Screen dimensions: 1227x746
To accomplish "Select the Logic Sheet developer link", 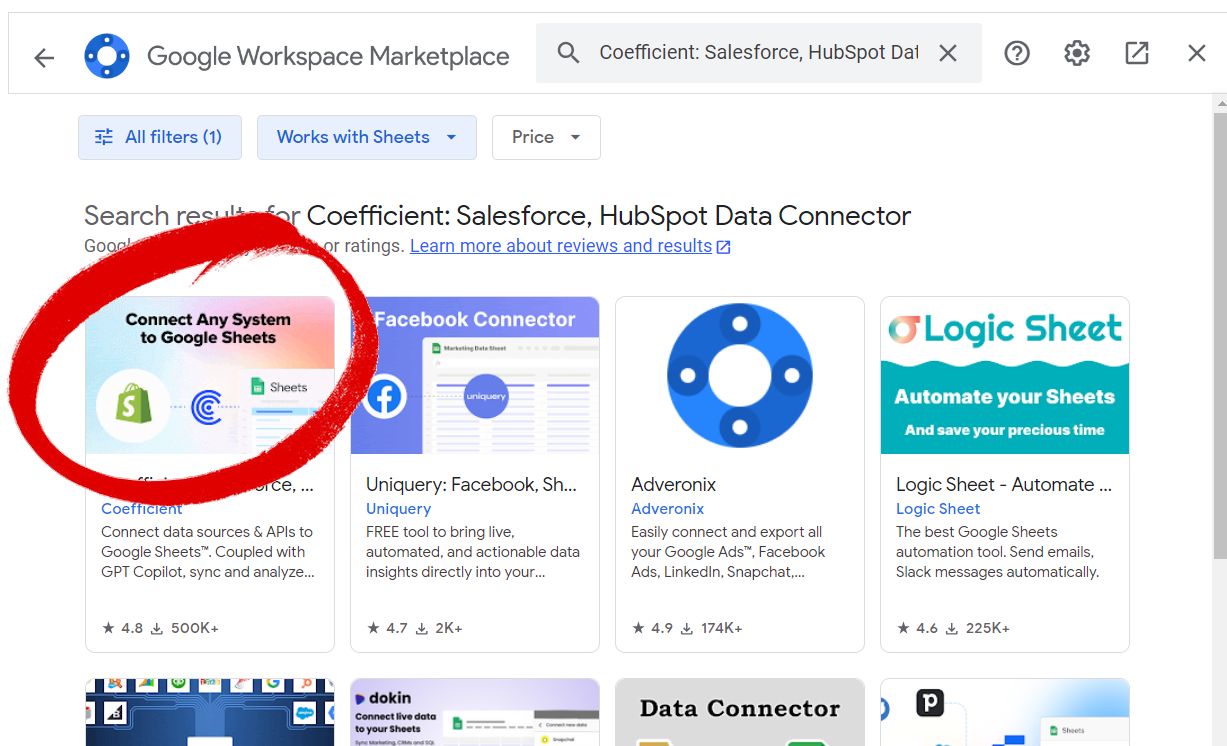I will 937,509.
